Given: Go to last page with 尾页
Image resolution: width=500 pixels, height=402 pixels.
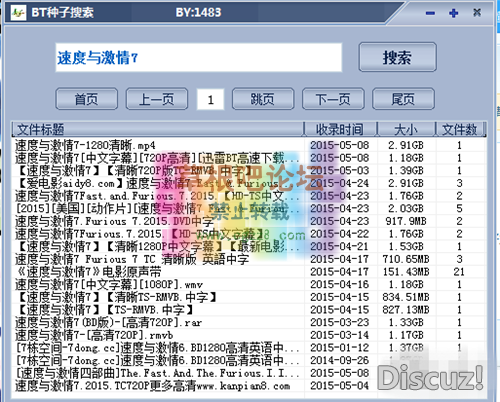Looking at the screenshot, I should pyautogui.click(x=403, y=99).
